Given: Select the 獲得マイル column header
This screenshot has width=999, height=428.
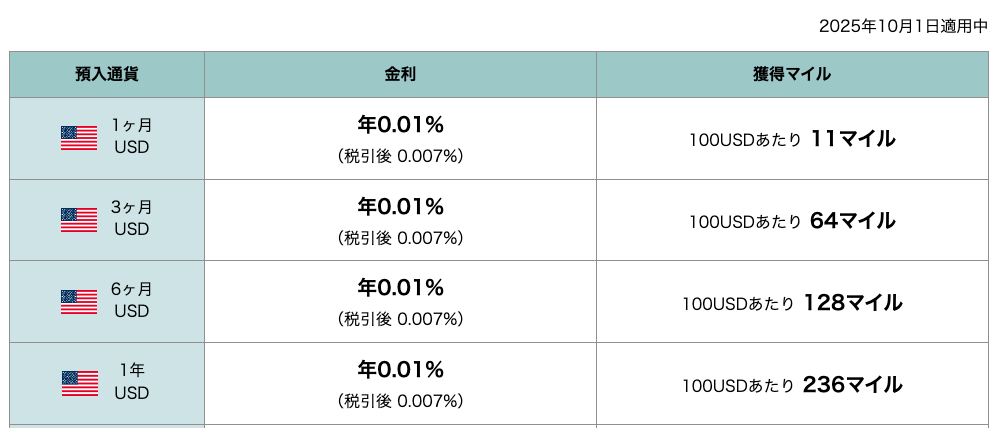Looking at the screenshot, I should pyautogui.click(x=792, y=75).
